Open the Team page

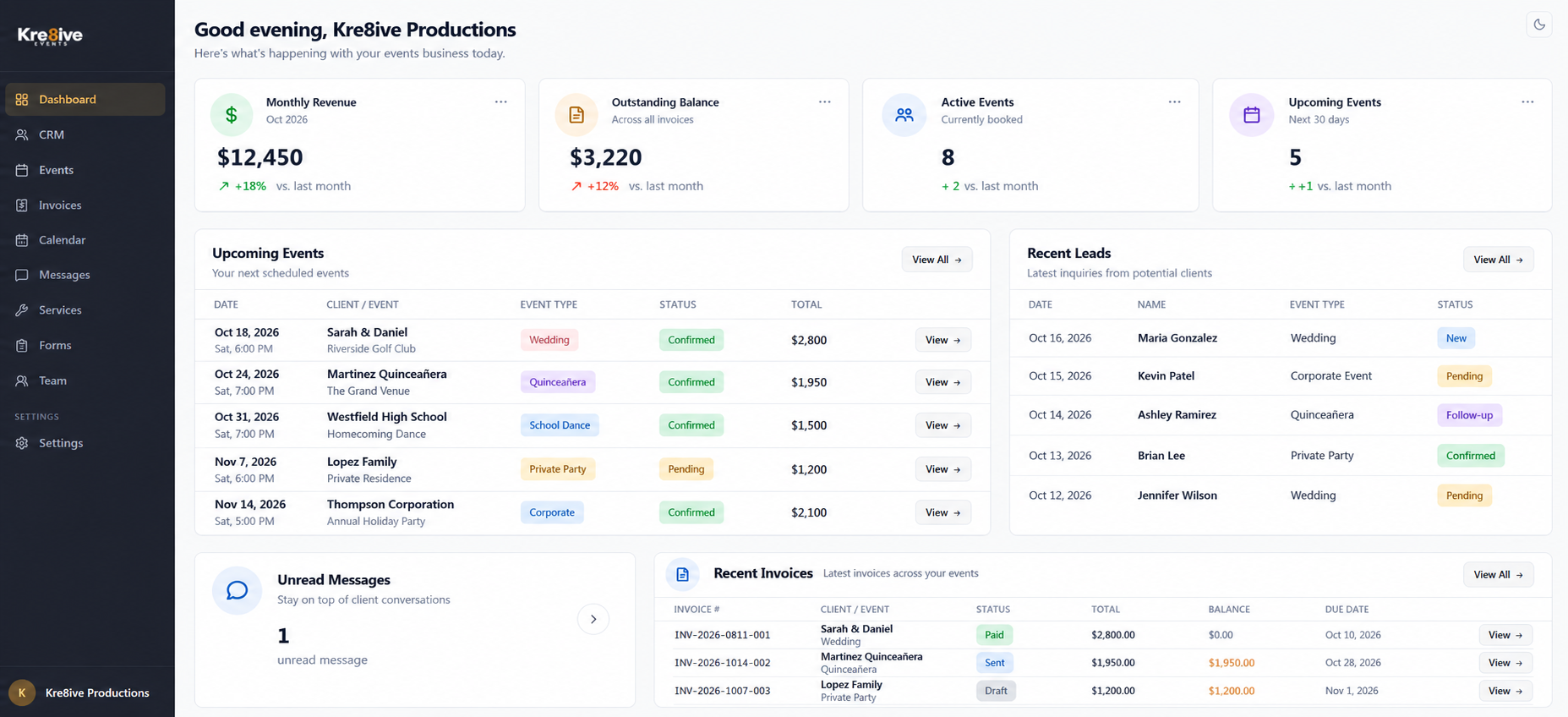85,380
